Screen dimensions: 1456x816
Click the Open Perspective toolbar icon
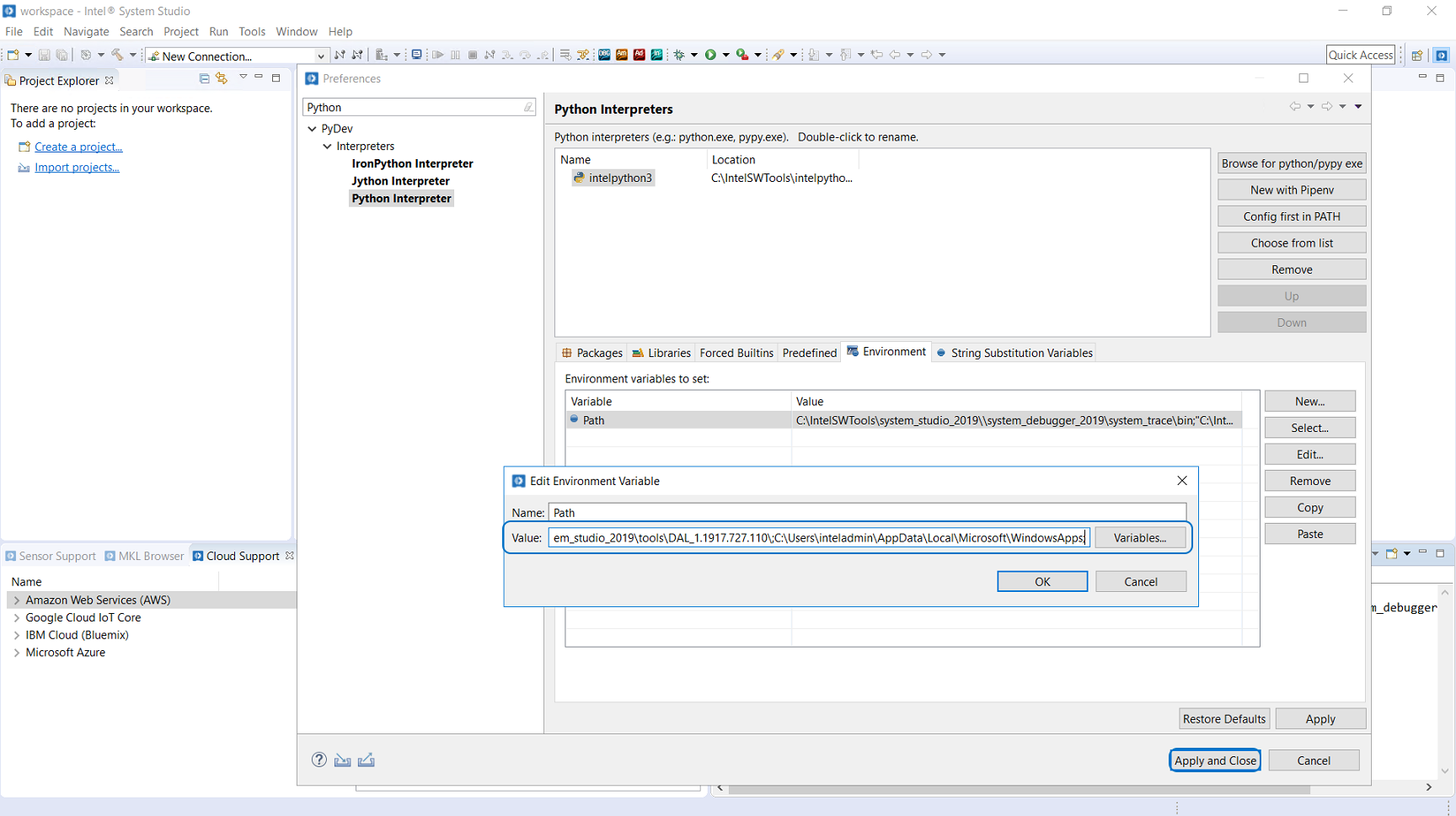point(1417,55)
